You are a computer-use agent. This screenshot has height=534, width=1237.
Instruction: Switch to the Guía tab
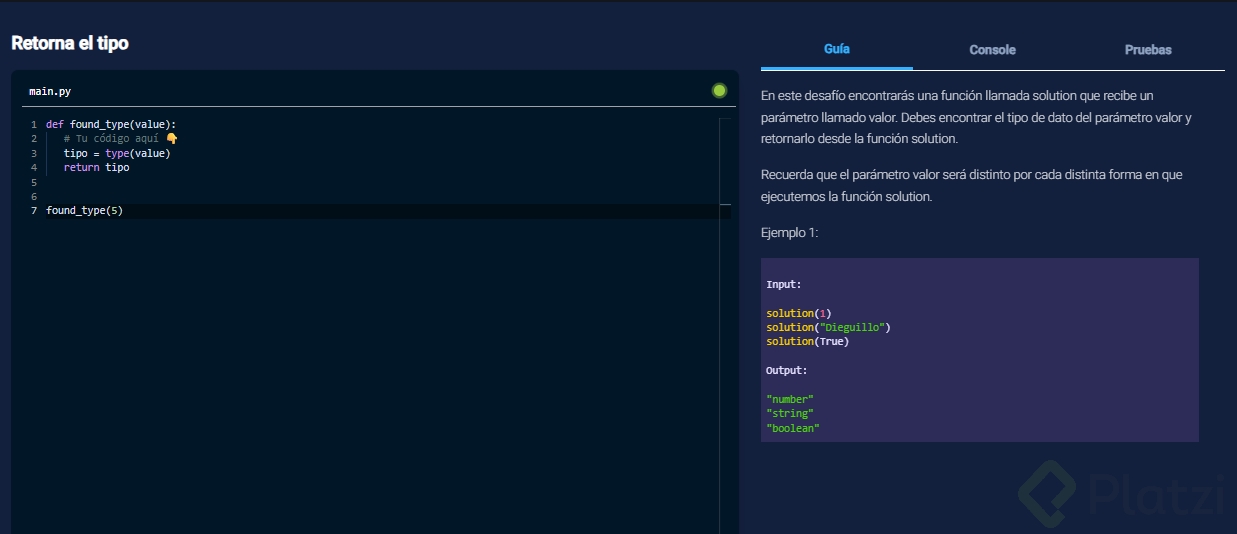(837, 49)
